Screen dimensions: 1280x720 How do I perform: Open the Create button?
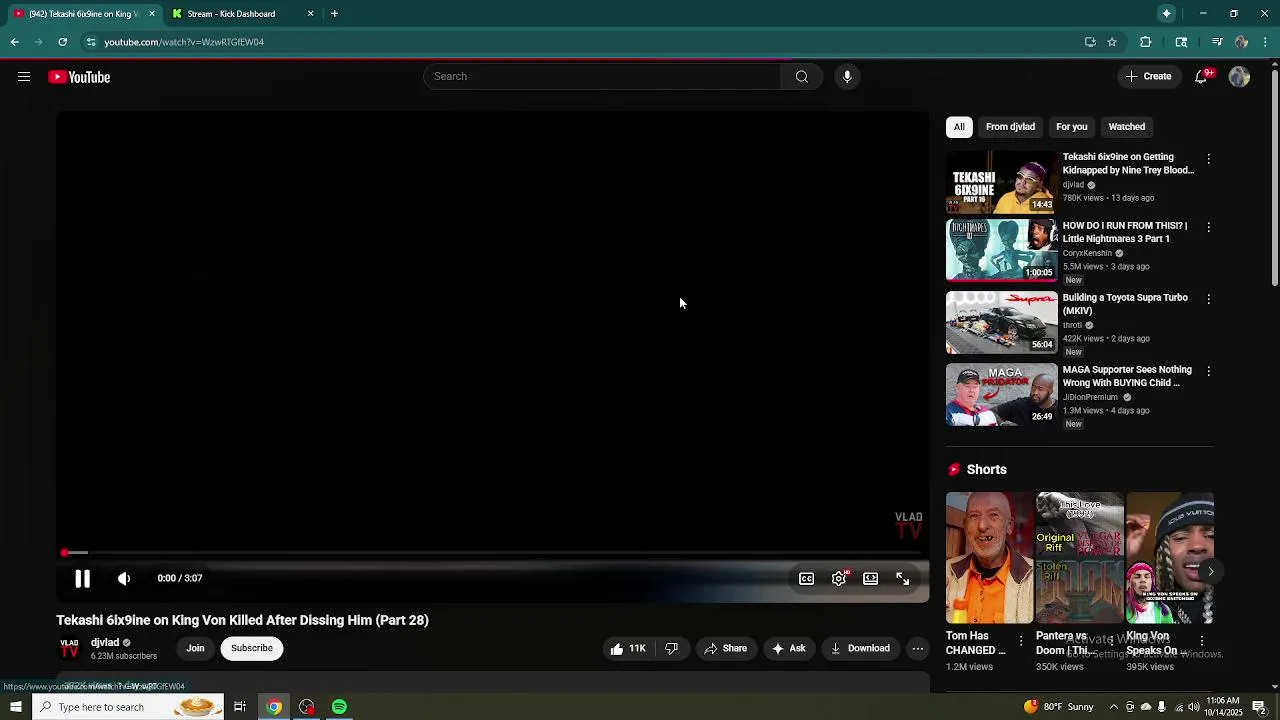click(x=1149, y=77)
